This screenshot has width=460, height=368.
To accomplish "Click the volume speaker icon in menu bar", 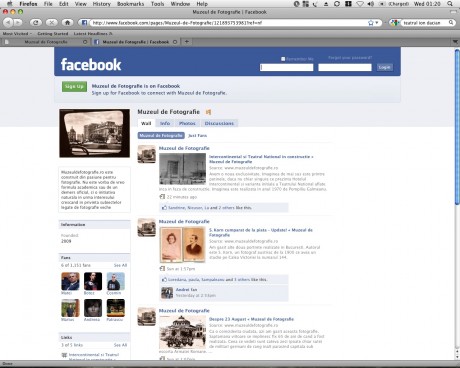I will coord(370,4).
